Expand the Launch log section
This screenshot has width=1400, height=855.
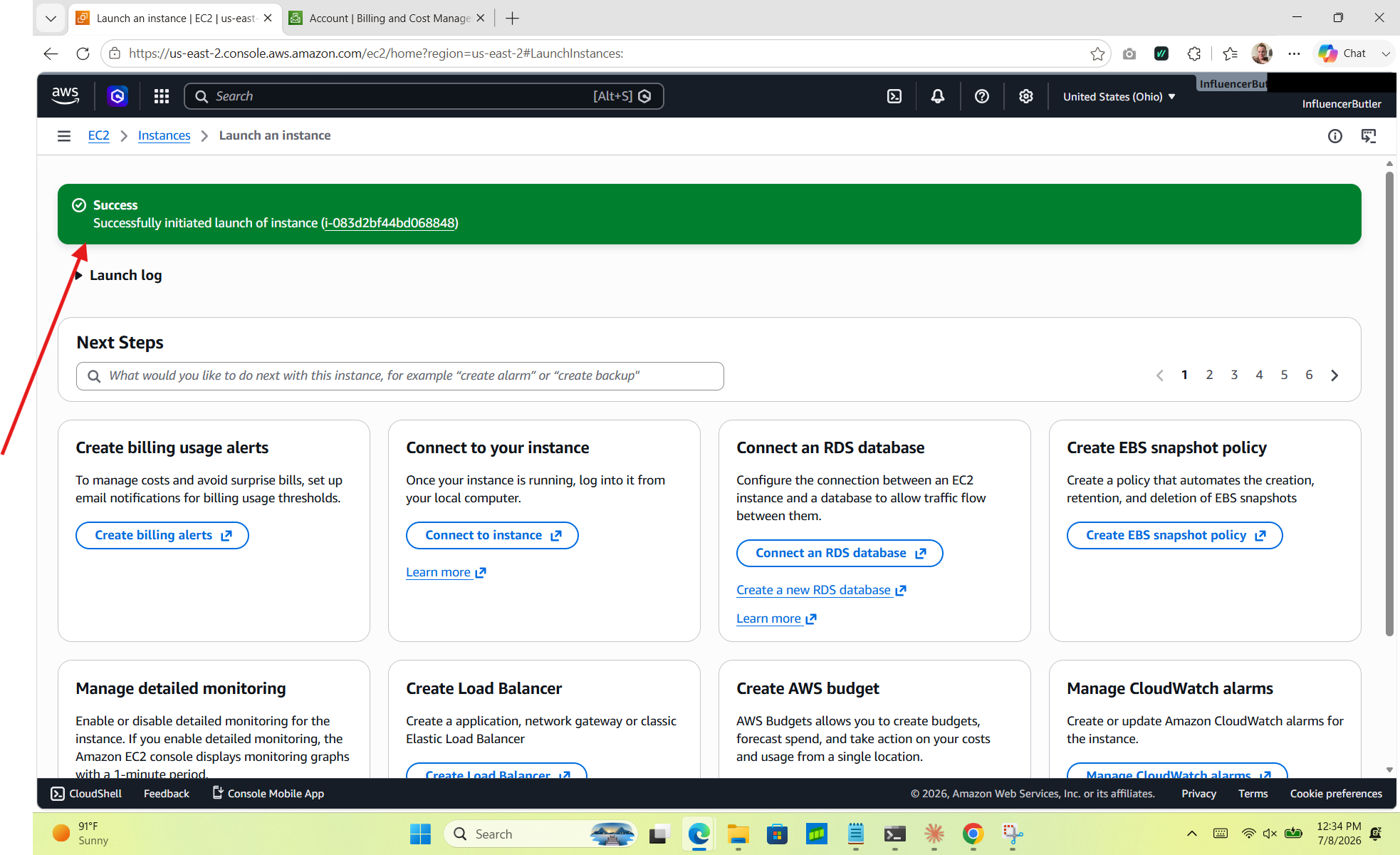tap(119, 275)
